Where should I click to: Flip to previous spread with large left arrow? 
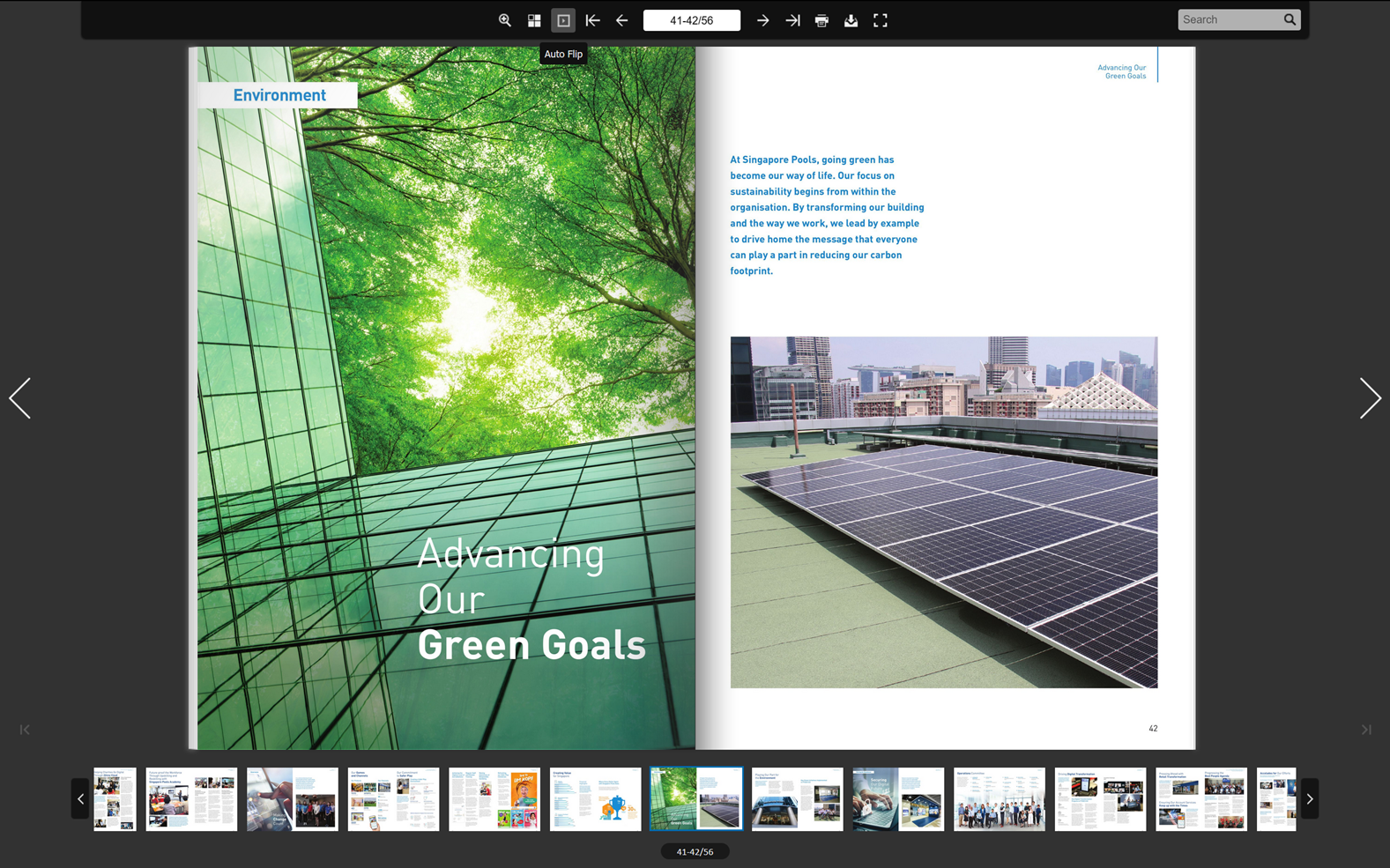click(x=20, y=398)
